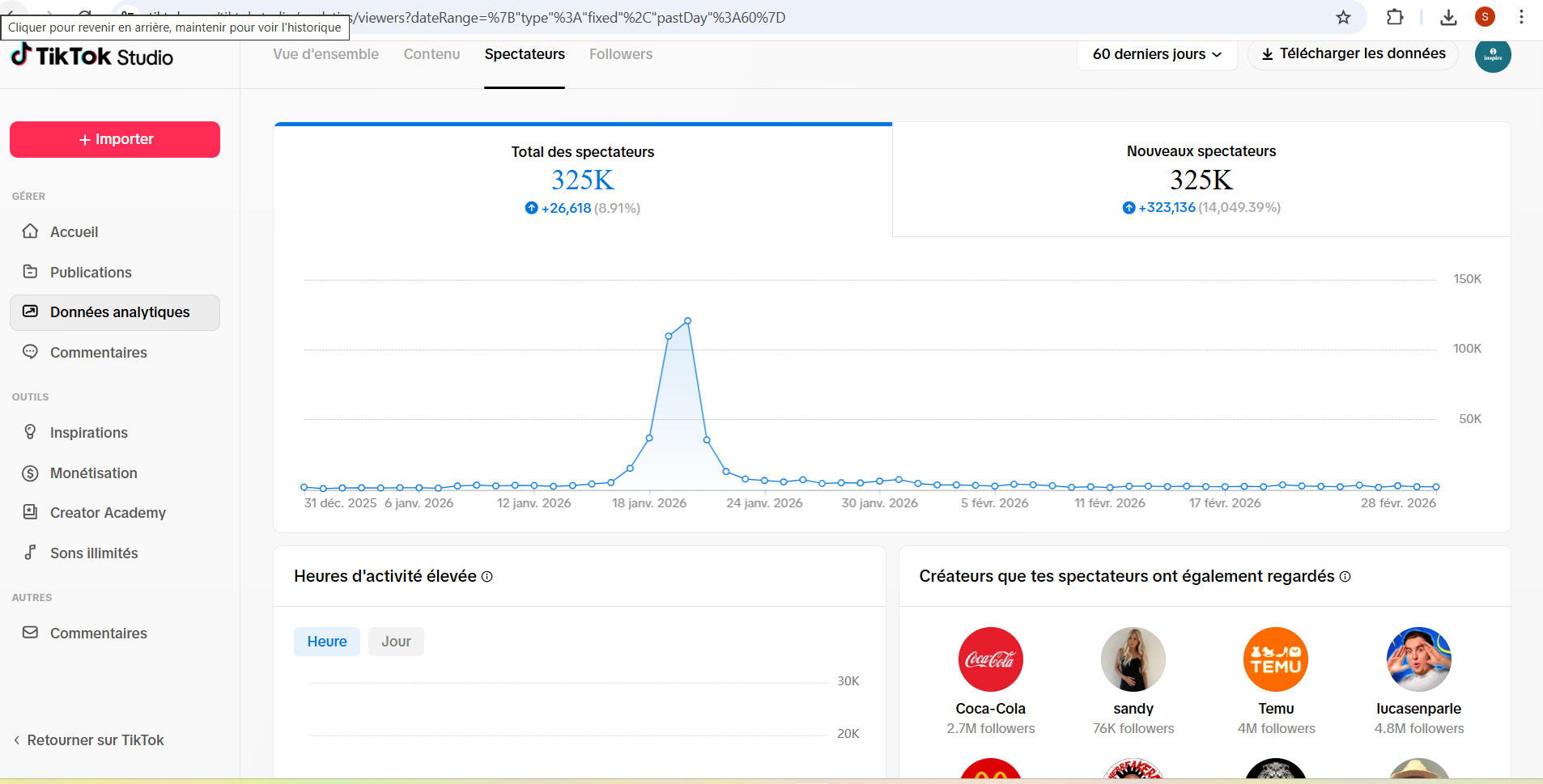Bookmark this page with the star icon
This screenshot has height=784, width=1543.
(1343, 17)
